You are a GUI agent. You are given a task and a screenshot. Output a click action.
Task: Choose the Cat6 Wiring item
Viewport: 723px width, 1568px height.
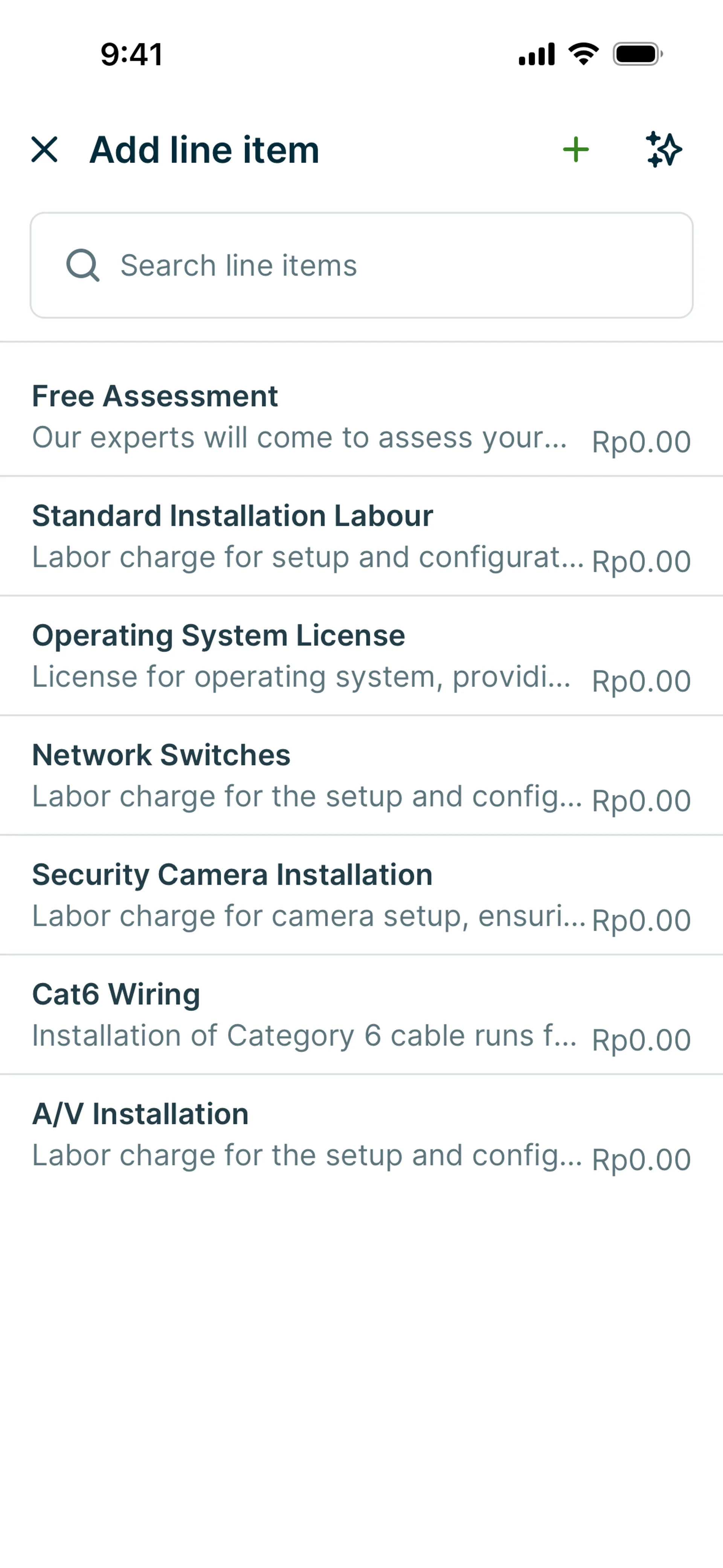click(x=116, y=995)
